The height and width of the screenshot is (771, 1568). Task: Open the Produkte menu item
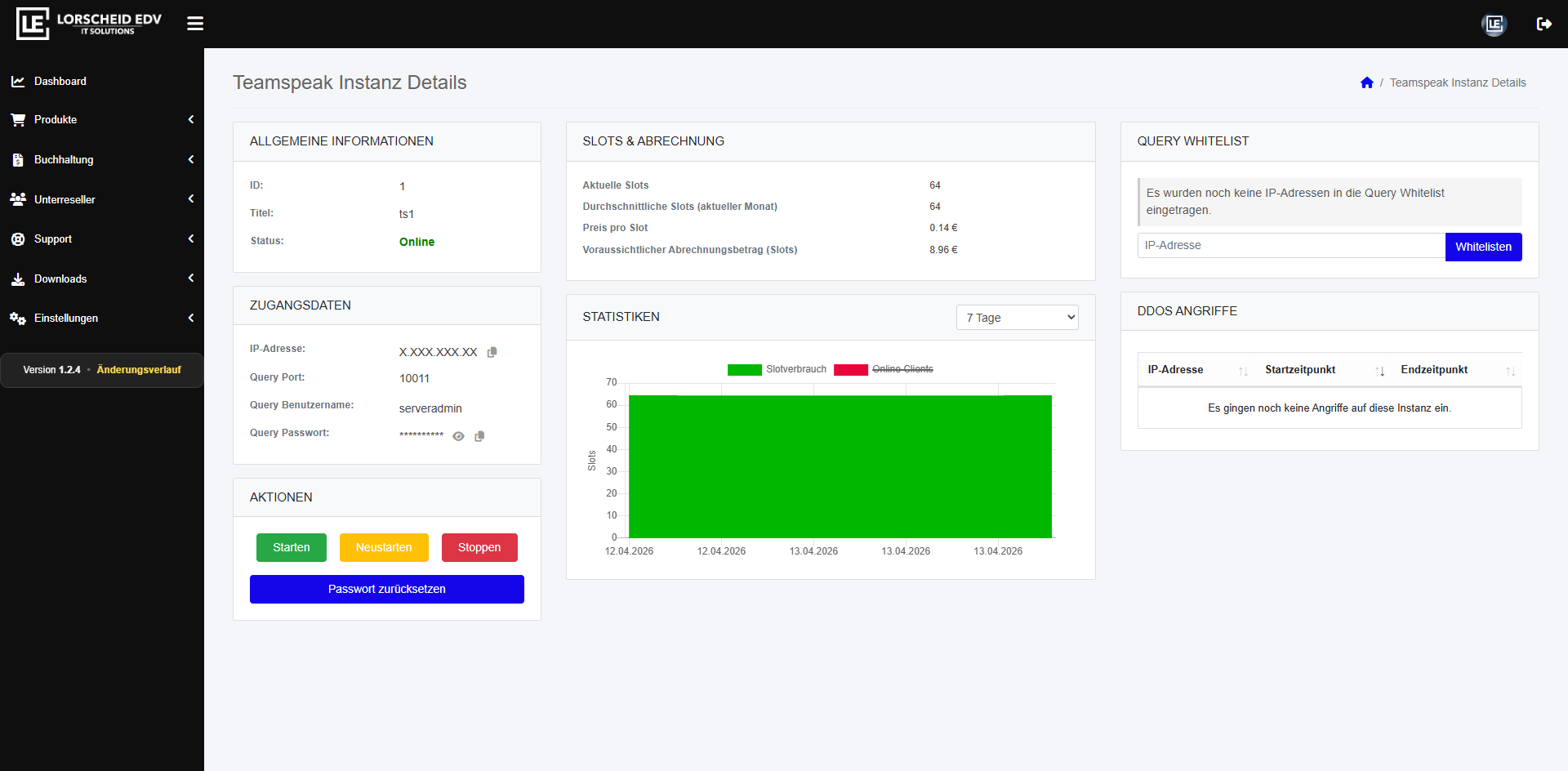[102, 119]
